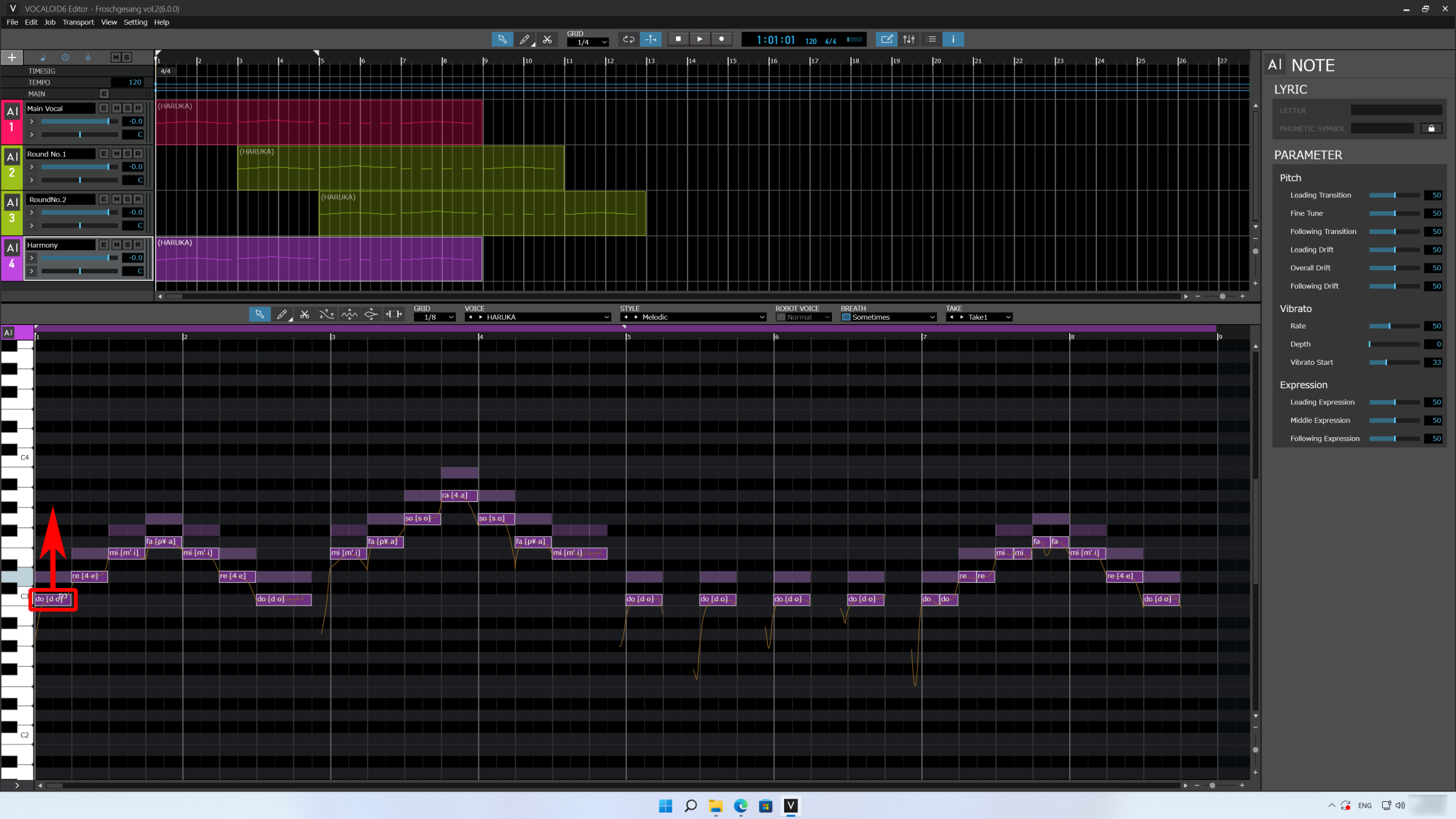Image resolution: width=1456 pixels, height=819 pixels.
Task: Click the Record button
Action: pyautogui.click(x=722, y=39)
